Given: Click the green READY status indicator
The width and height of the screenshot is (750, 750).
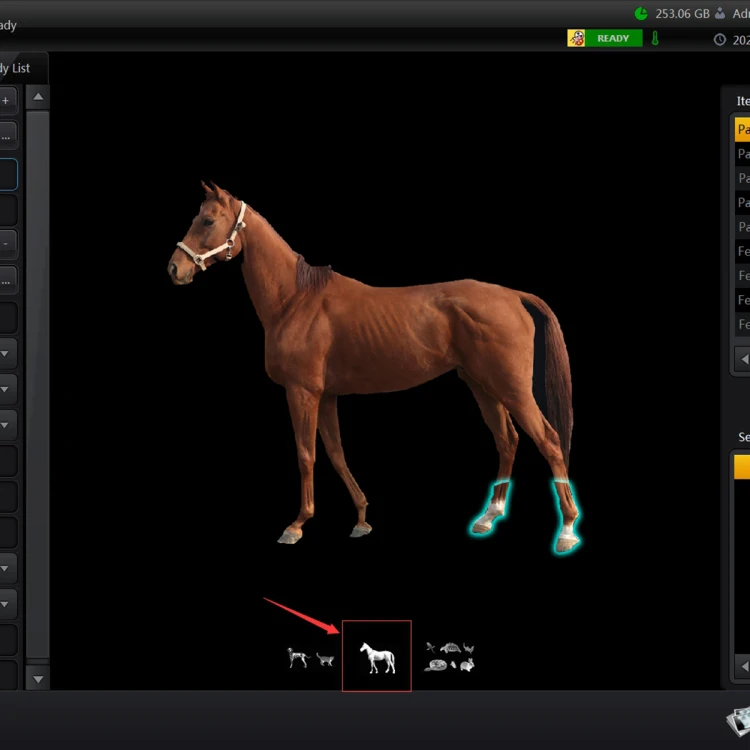Looking at the screenshot, I should point(613,39).
